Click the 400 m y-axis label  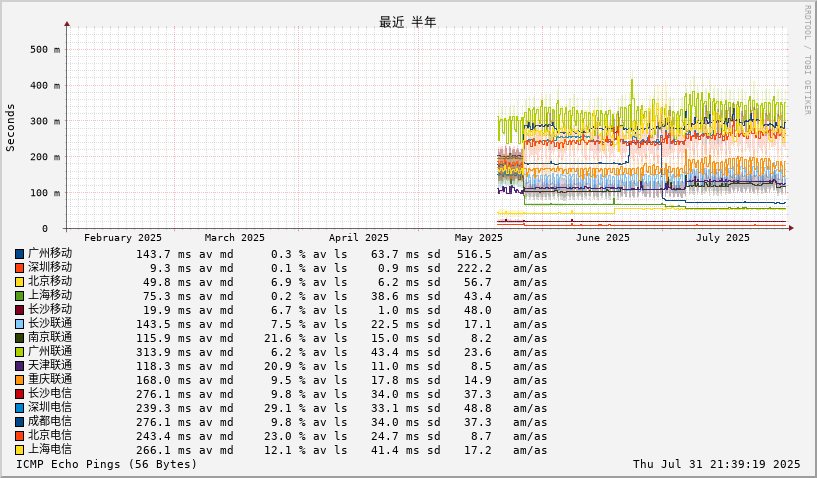point(45,85)
